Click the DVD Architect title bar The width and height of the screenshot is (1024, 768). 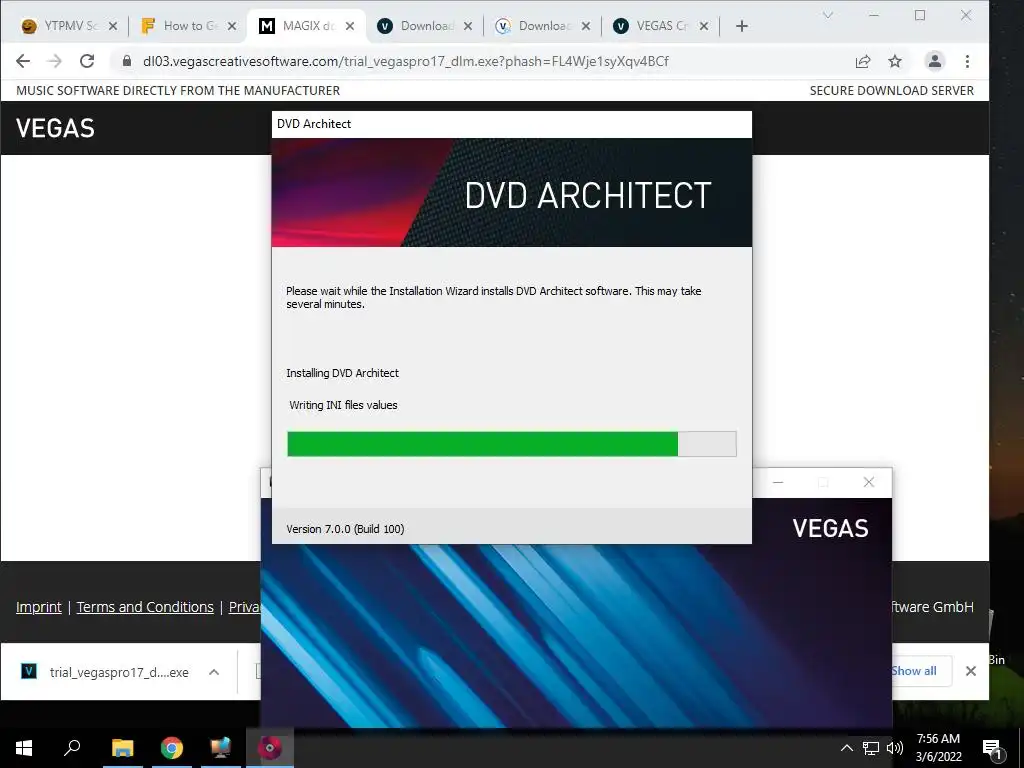[x=511, y=124]
